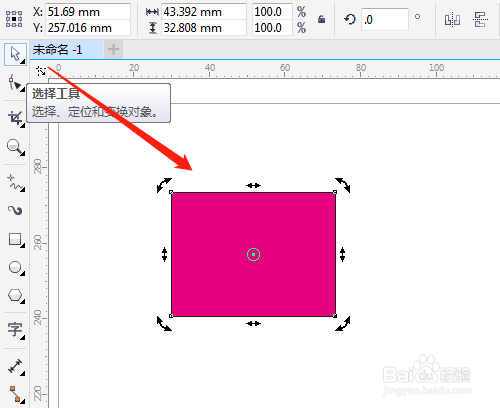Screen dimensions: 500x408
Task: Click the mirror horizontally icon
Action: coord(452,20)
